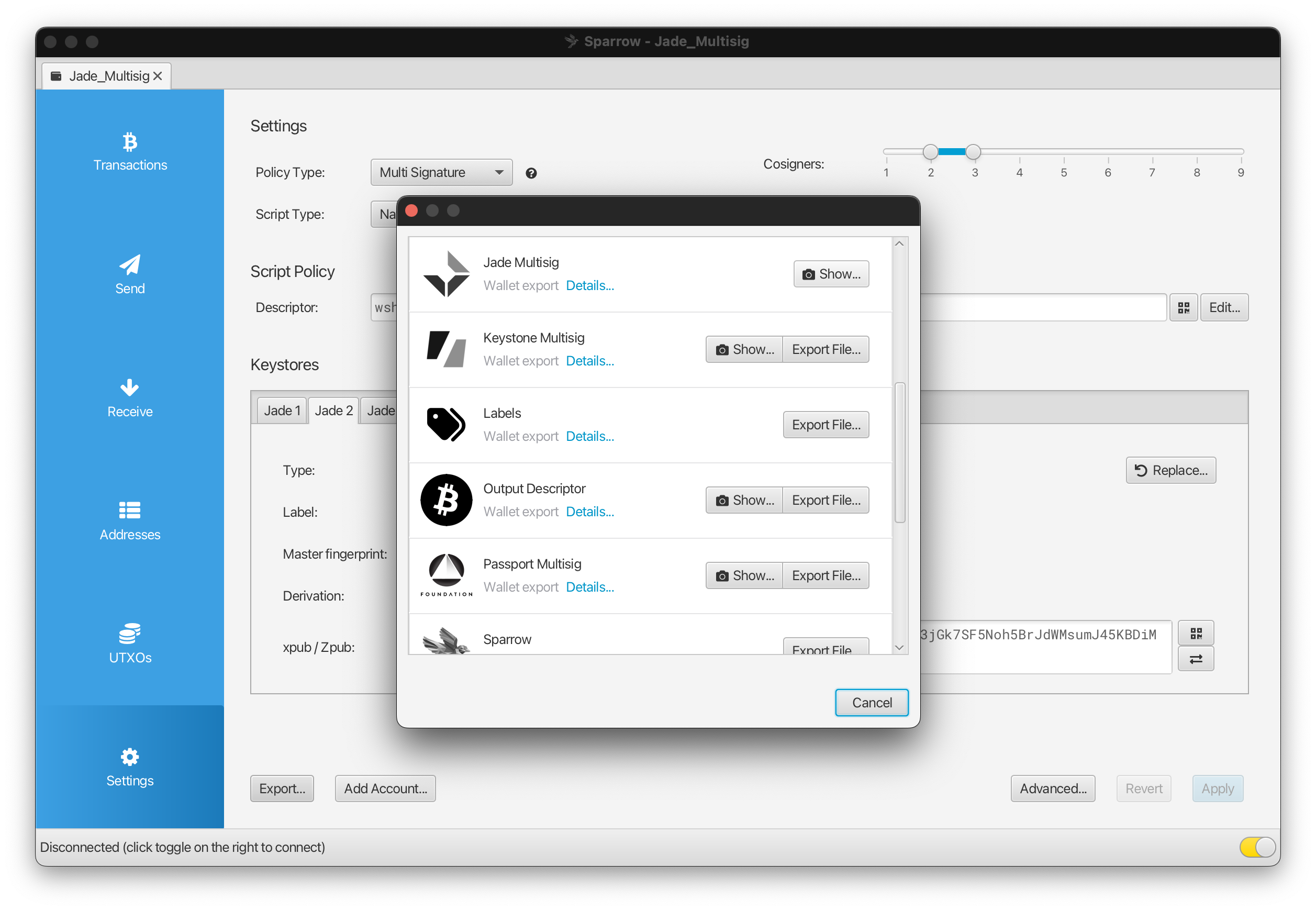1316x910 pixels.
Task: Open the Send sidebar section
Action: (x=130, y=275)
